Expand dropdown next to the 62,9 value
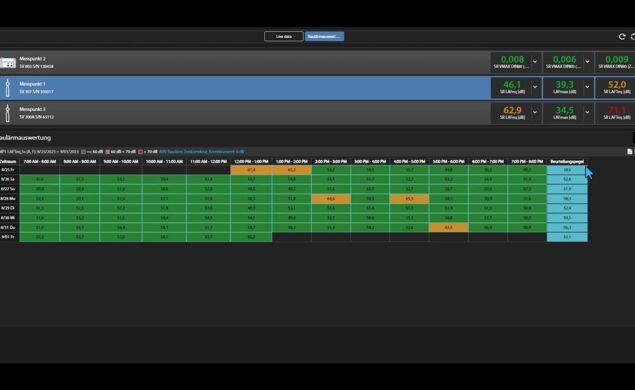 (x=535, y=112)
